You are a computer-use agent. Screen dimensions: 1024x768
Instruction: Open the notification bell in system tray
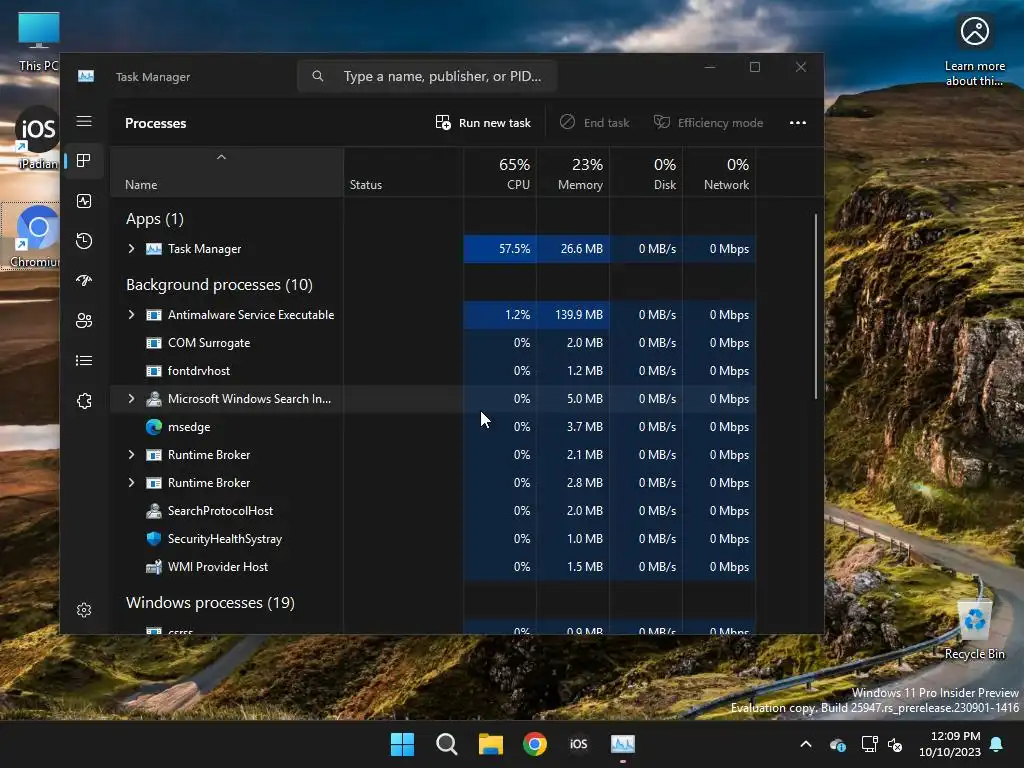pyautogui.click(x=997, y=744)
